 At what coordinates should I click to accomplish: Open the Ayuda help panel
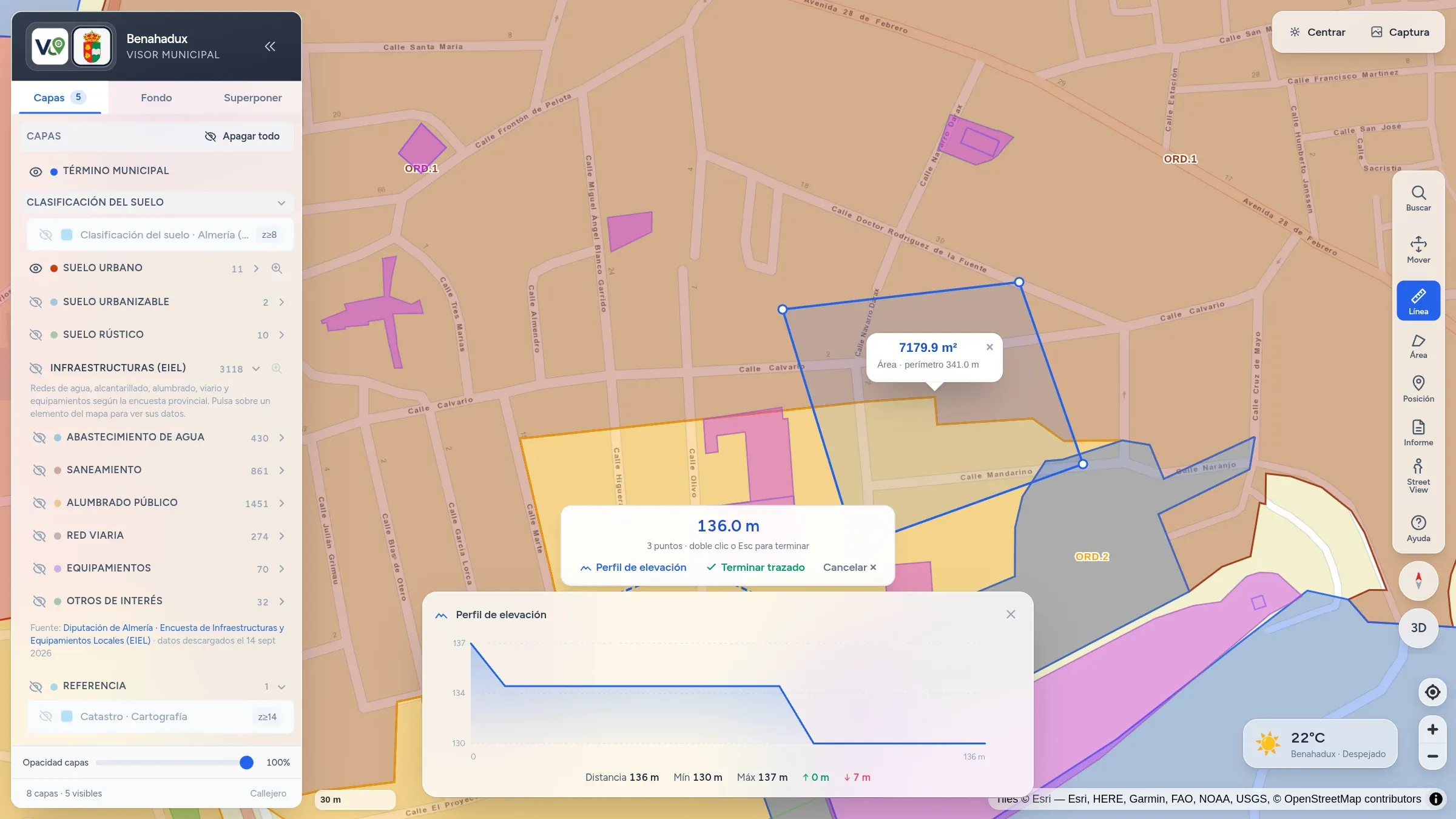coord(1418,528)
